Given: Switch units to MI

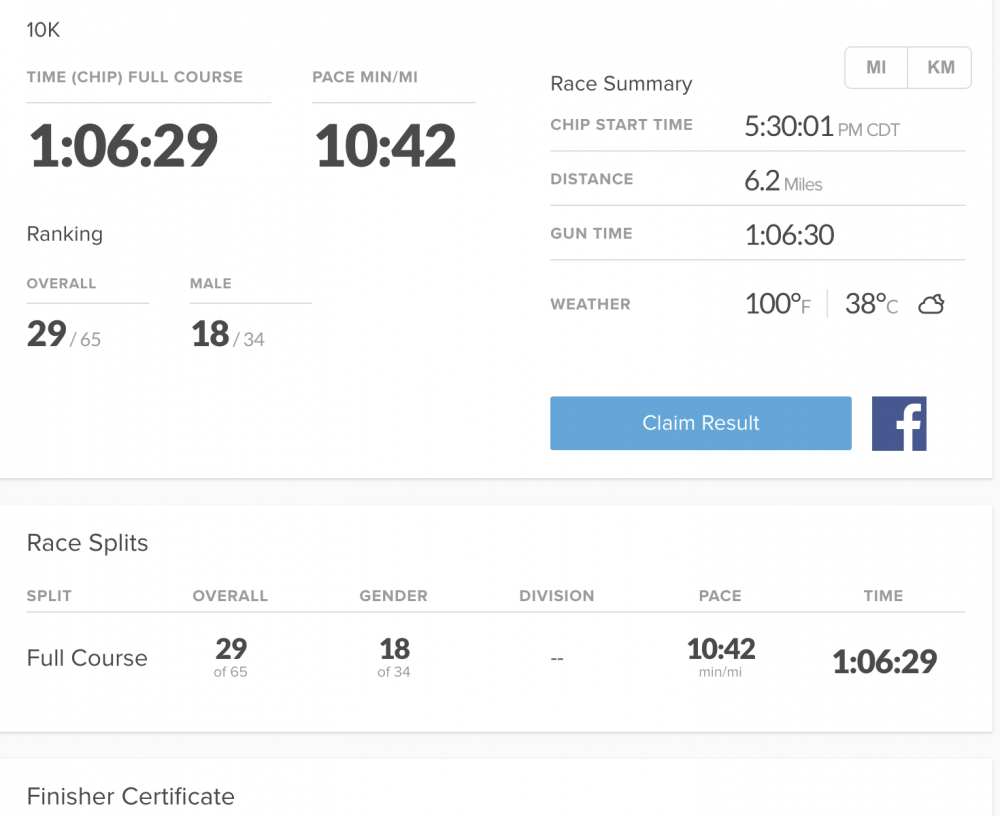Looking at the screenshot, I should tap(876, 68).
